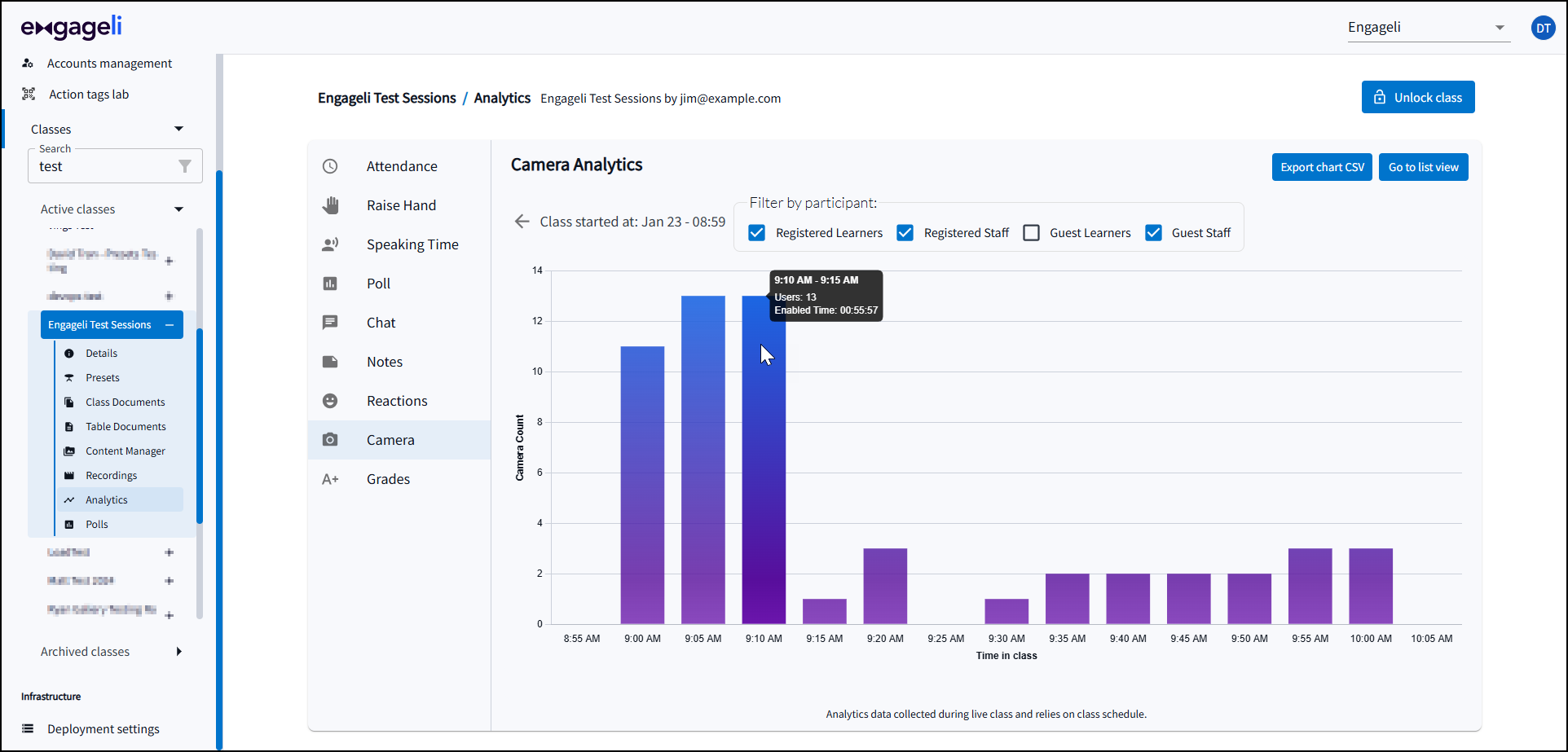Click the back arrow beside Class started

tap(522, 222)
